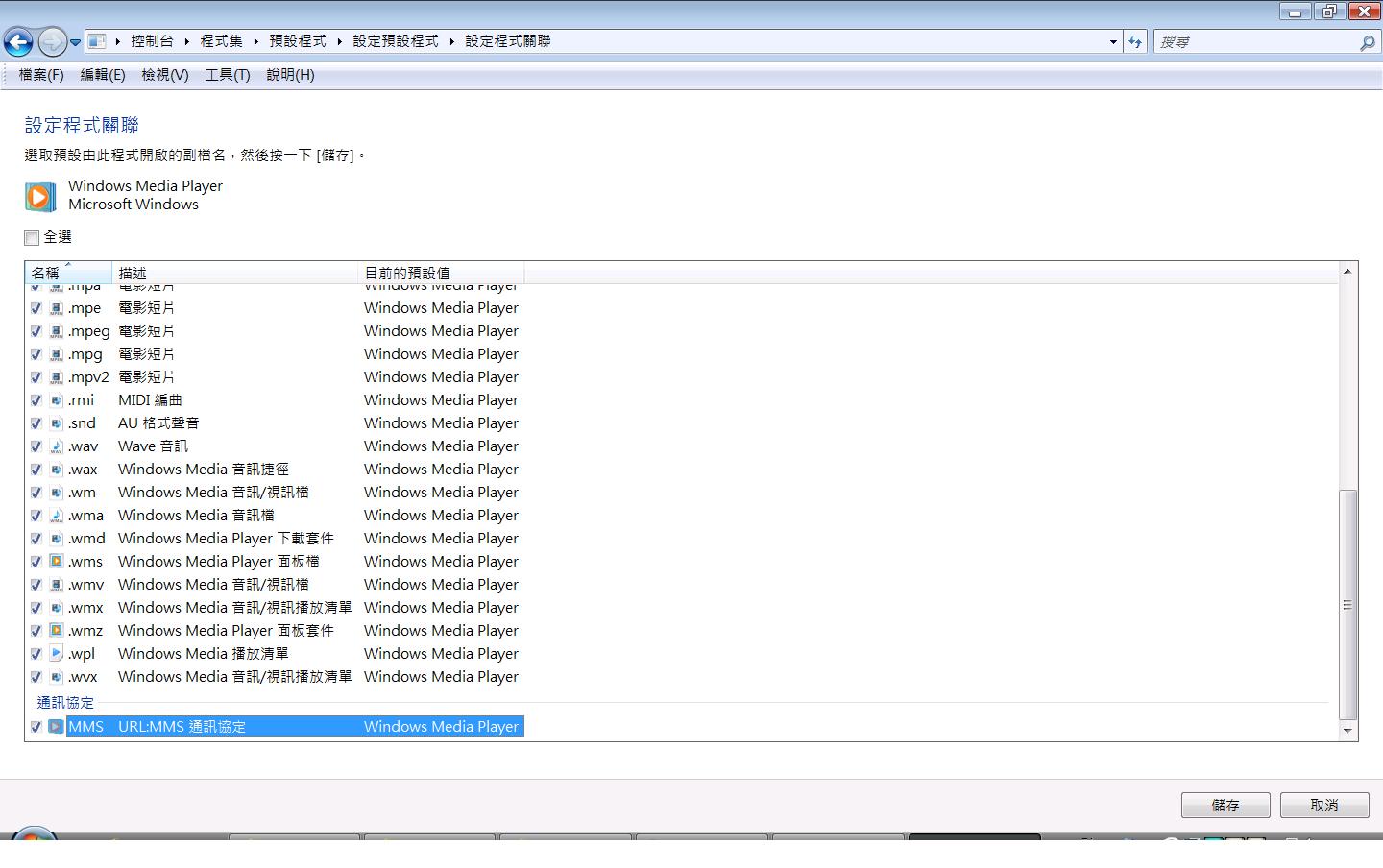Sort by the 描述 column header
This screenshot has height=868, width=1383.
click(234, 273)
